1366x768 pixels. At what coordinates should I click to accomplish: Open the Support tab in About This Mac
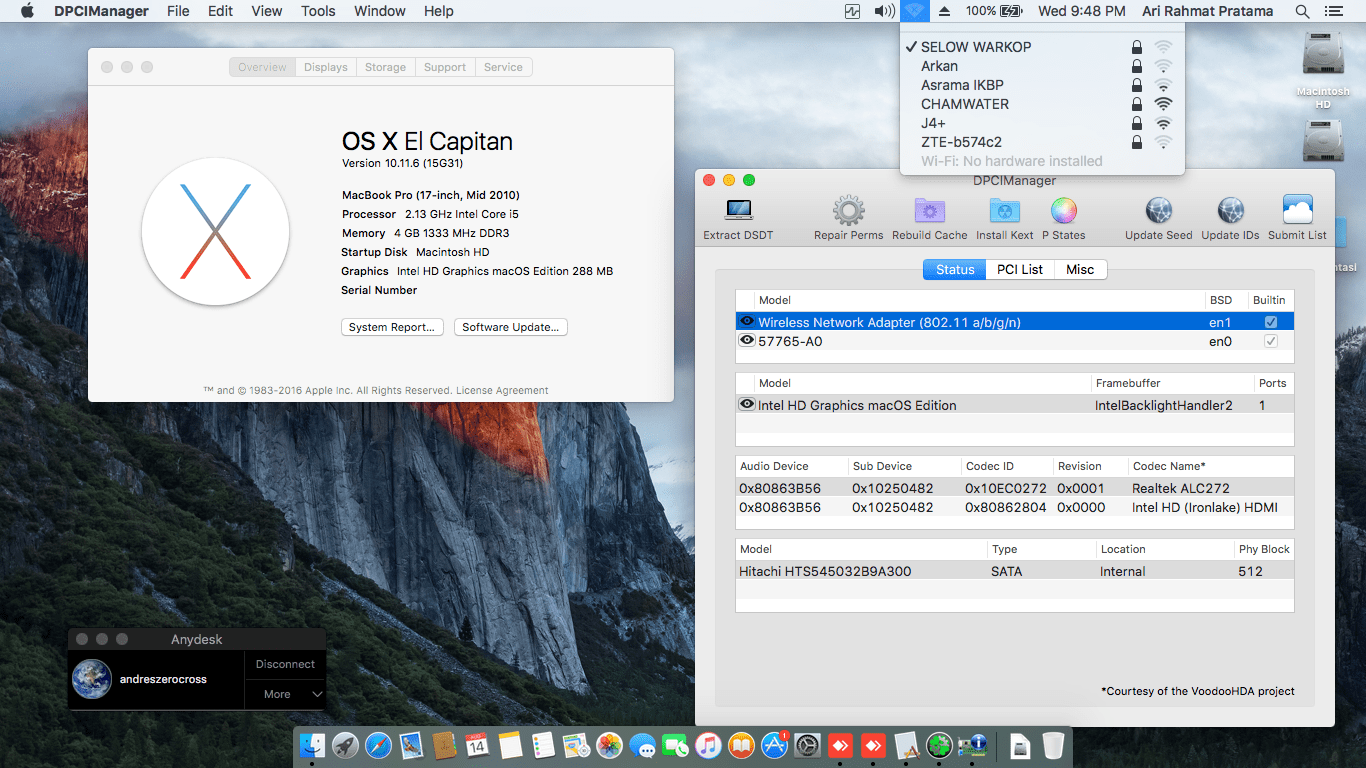[445, 67]
